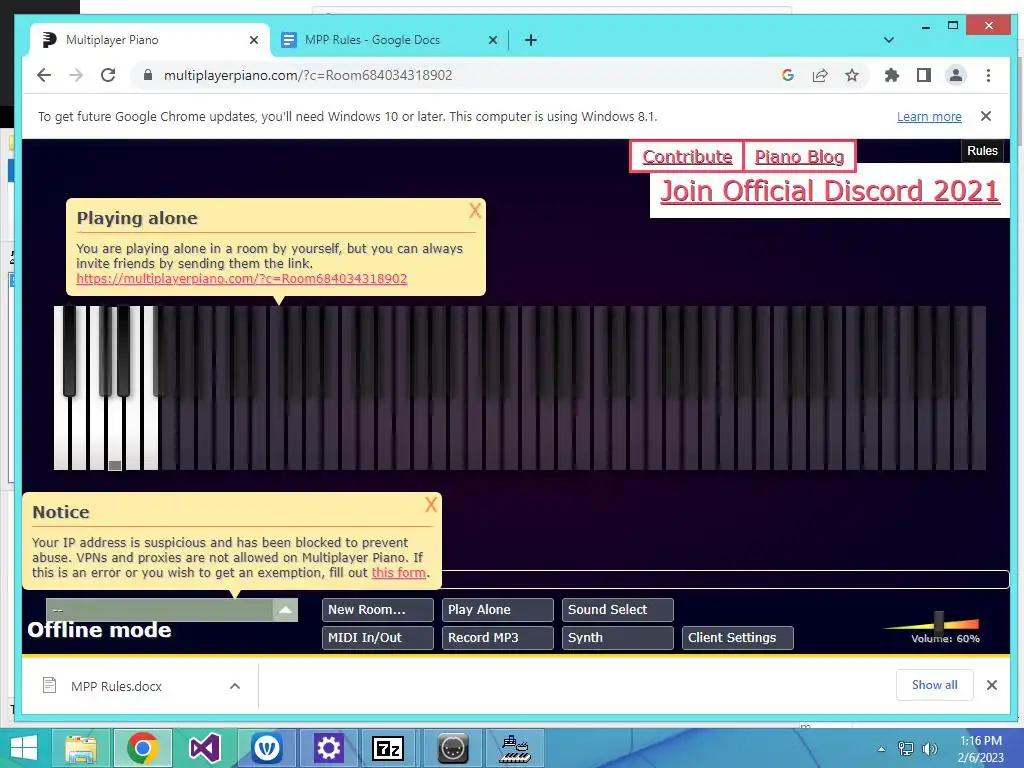Viewport: 1024px width, 768px height.
Task: Open the MPP Rules.docx download
Action: pos(116,686)
